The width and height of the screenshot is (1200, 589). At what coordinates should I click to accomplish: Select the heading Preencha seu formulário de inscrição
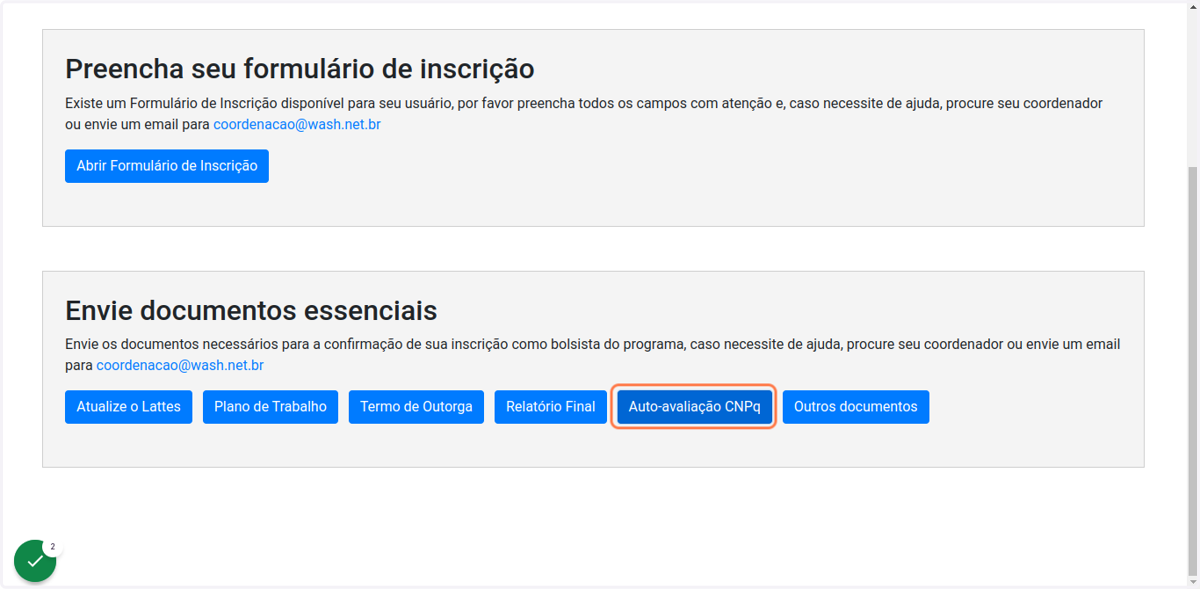coord(300,69)
